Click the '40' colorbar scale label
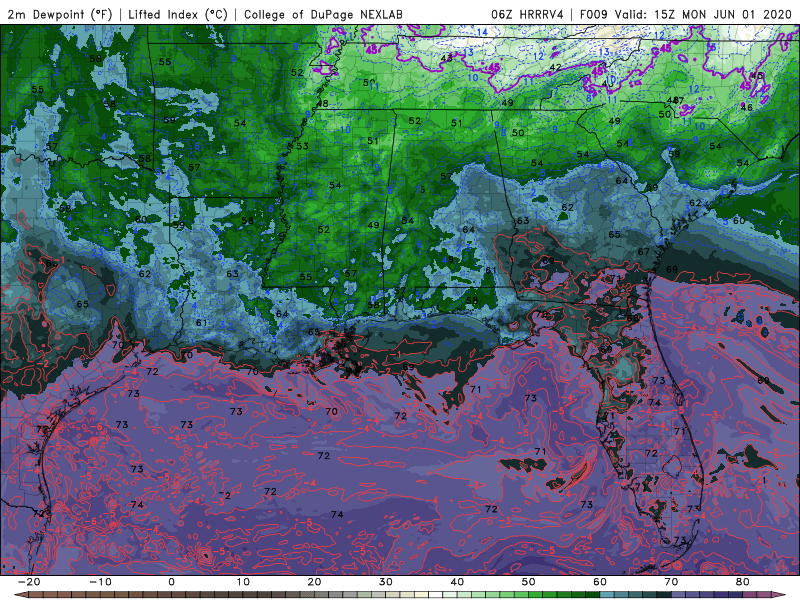Image resolution: width=800 pixels, height=600 pixels. point(457,582)
